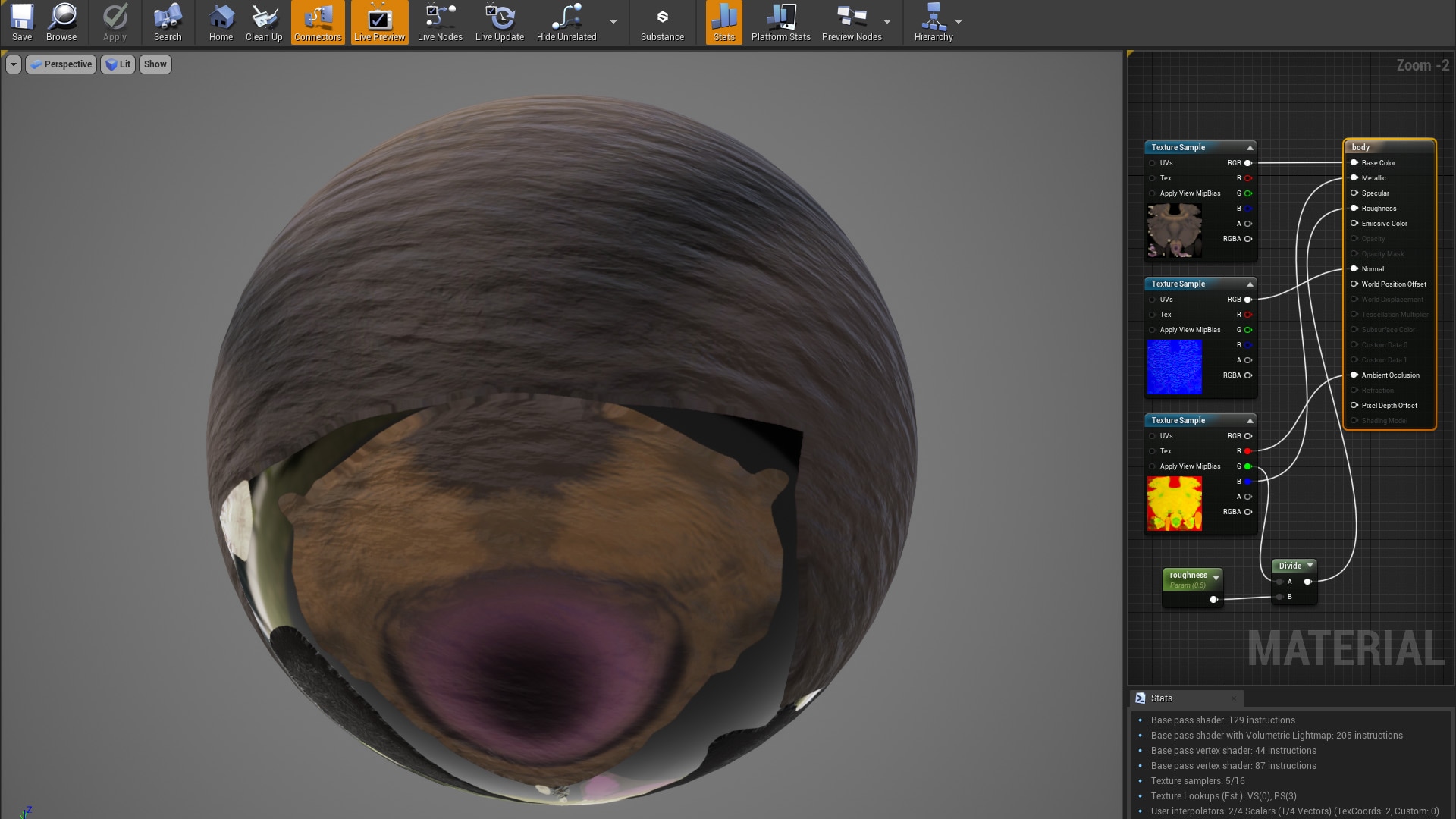Select the Stats tab
Image resolution: width=1456 pixels, height=819 pixels.
click(1160, 698)
